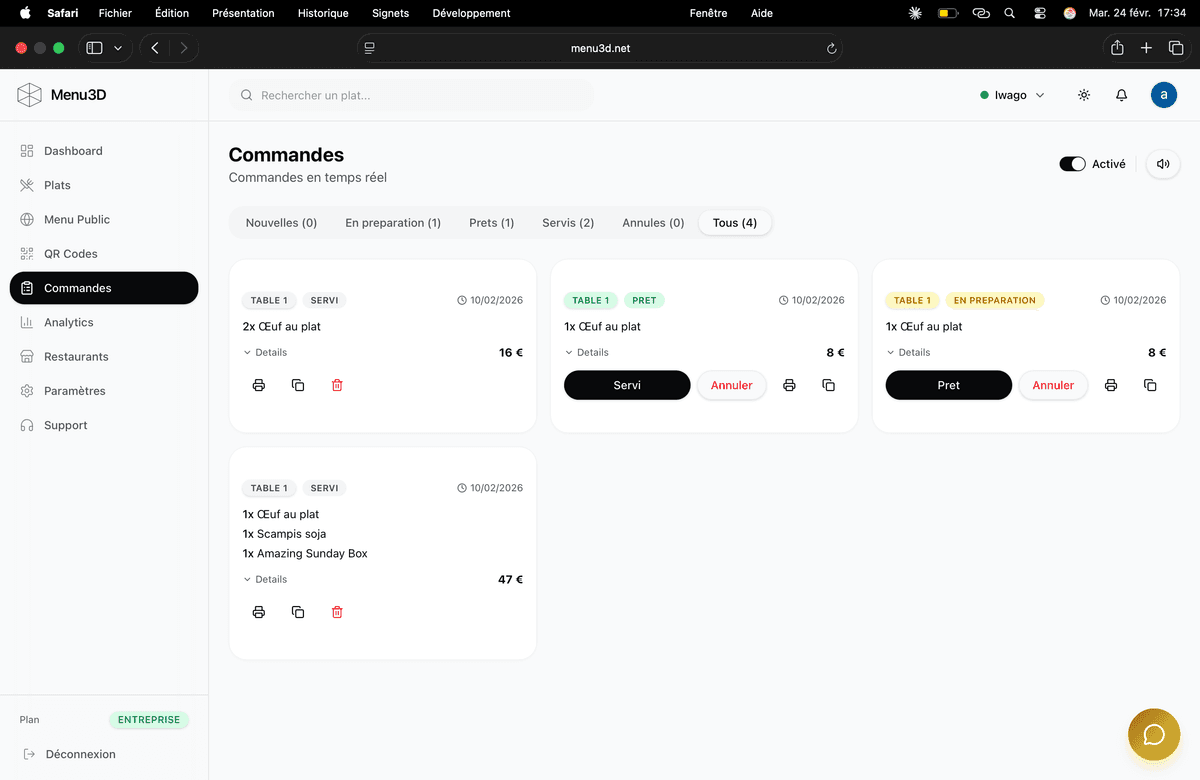Switch to the En preparation tab
Viewport: 1200px width, 780px height.
393,223
